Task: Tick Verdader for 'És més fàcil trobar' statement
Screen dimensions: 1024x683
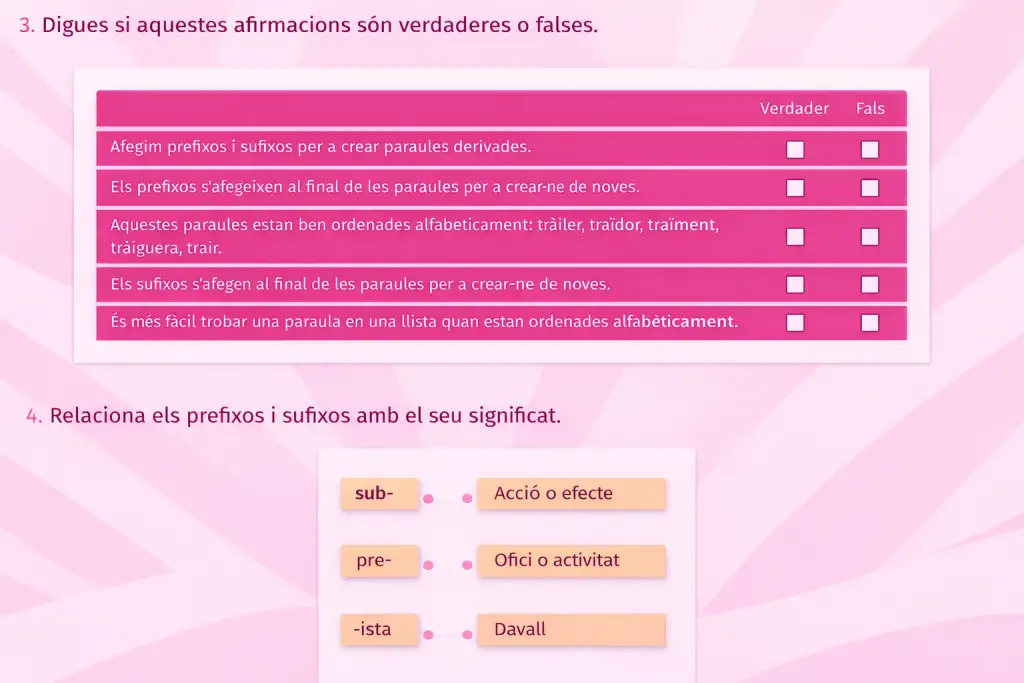Action: pyautogui.click(x=795, y=322)
